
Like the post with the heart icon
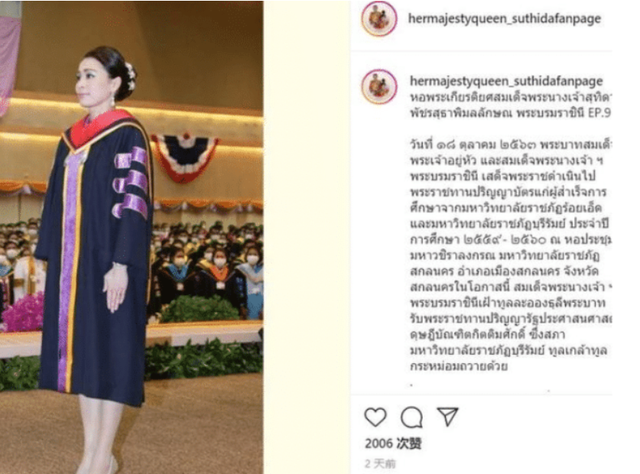[375, 417]
